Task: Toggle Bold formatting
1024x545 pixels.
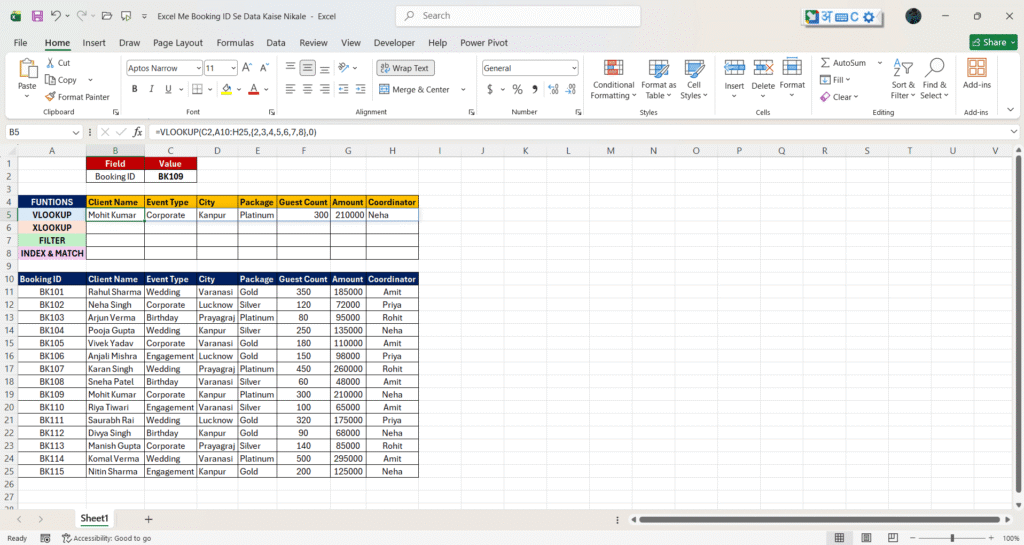Action: coord(135,89)
